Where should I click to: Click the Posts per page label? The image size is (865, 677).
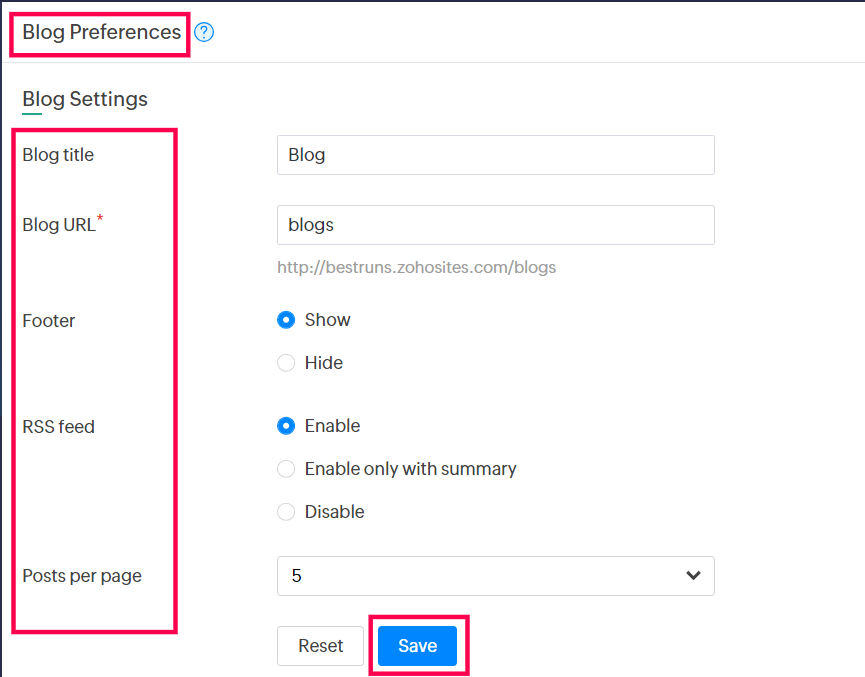point(82,576)
